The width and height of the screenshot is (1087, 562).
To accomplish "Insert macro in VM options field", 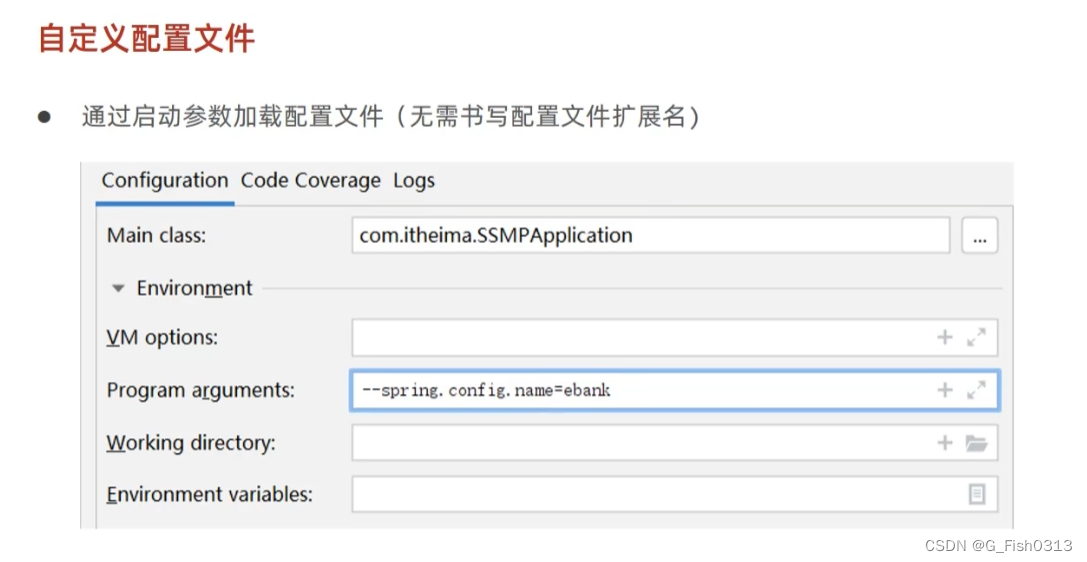I will tap(944, 337).
